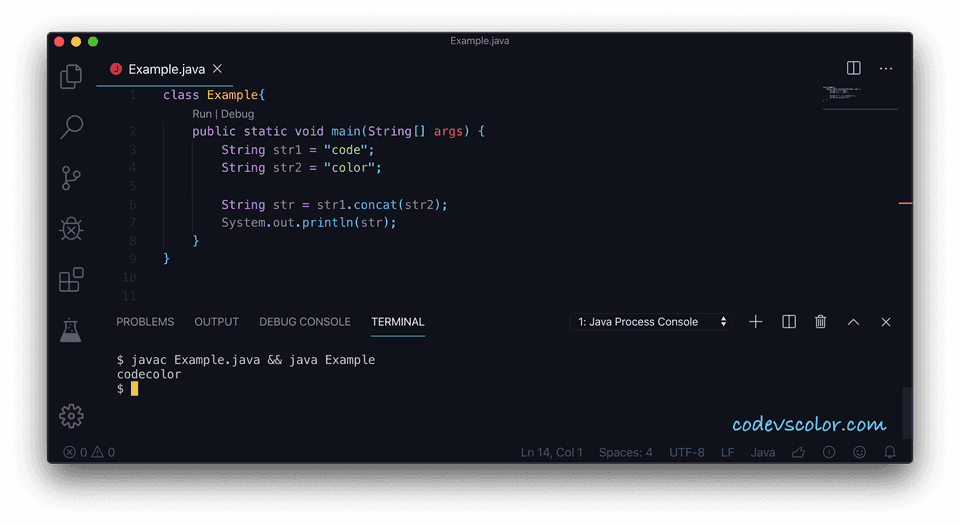Kill terminal with trash icon
Viewport: 960px width, 526px height.
[x=820, y=321]
